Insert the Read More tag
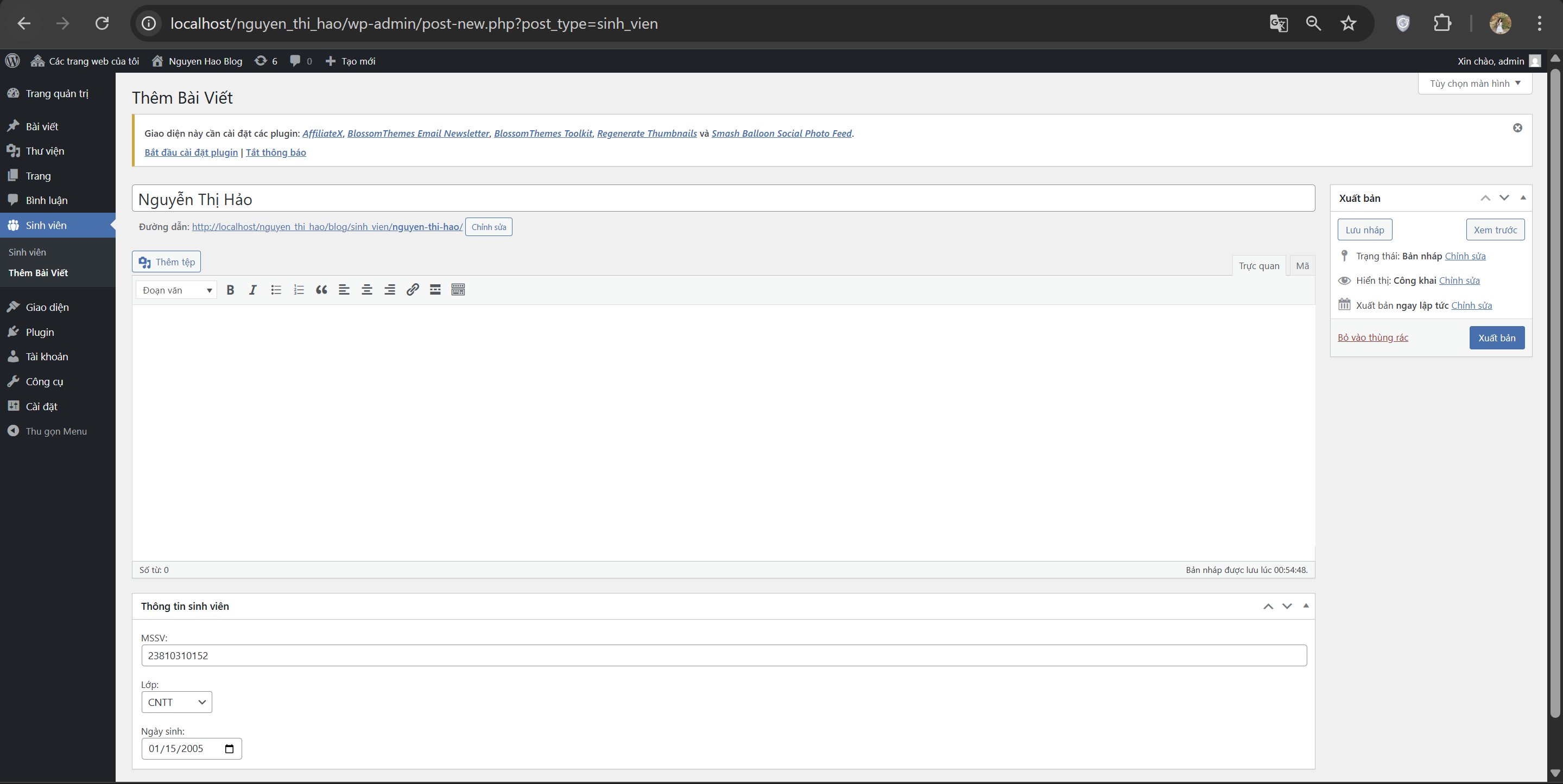1563x784 pixels. 435,290
